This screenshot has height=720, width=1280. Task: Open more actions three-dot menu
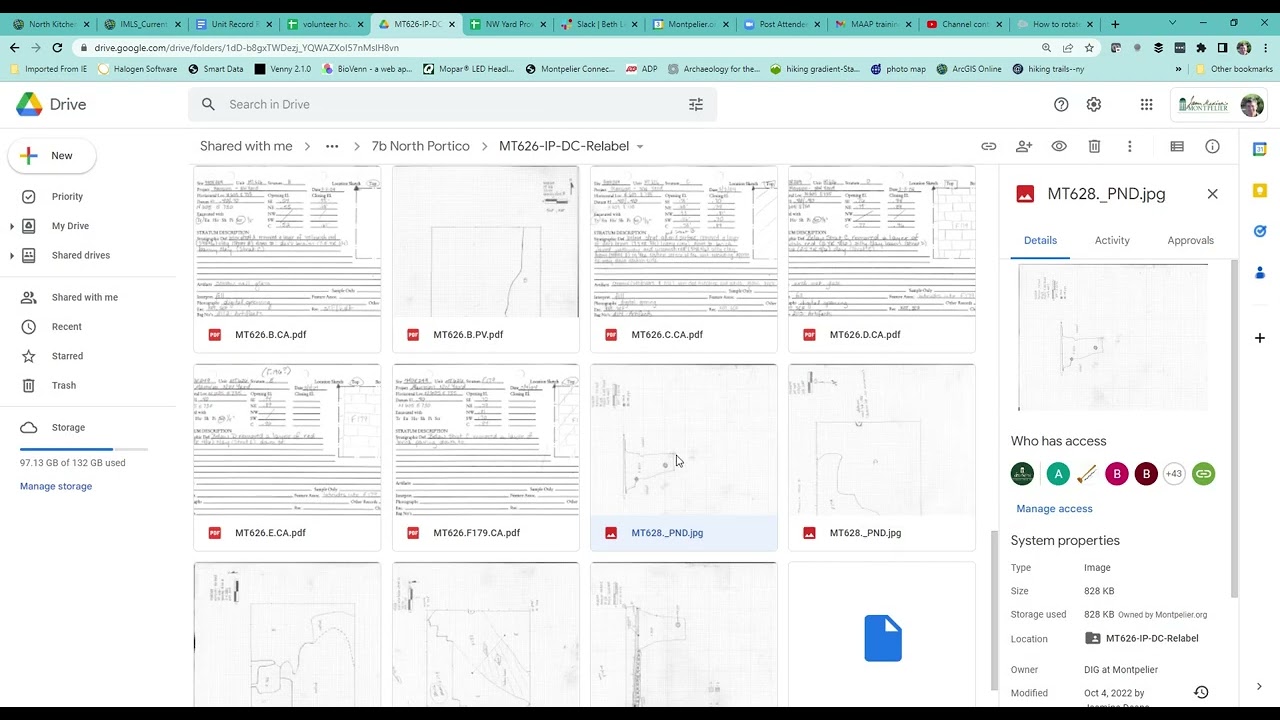pyautogui.click(x=1130, y=146)
